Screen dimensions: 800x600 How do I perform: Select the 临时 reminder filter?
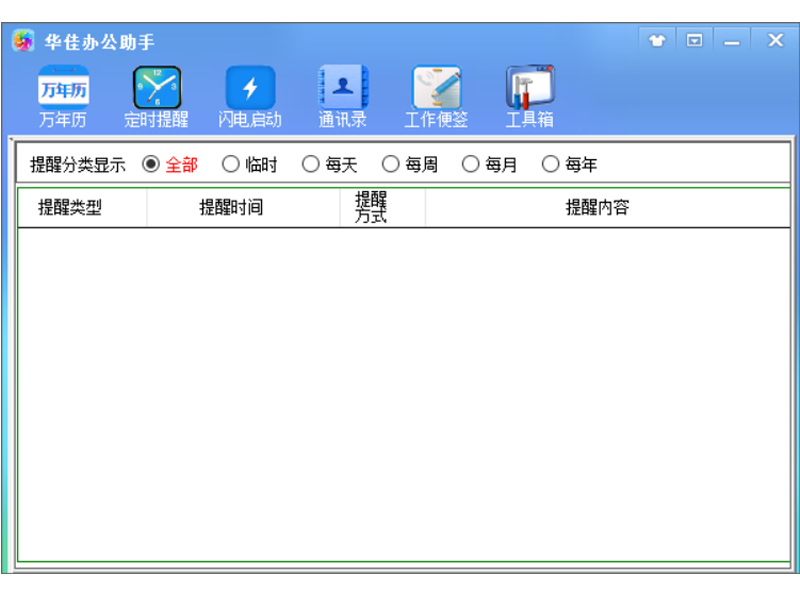tap(249, 164)
